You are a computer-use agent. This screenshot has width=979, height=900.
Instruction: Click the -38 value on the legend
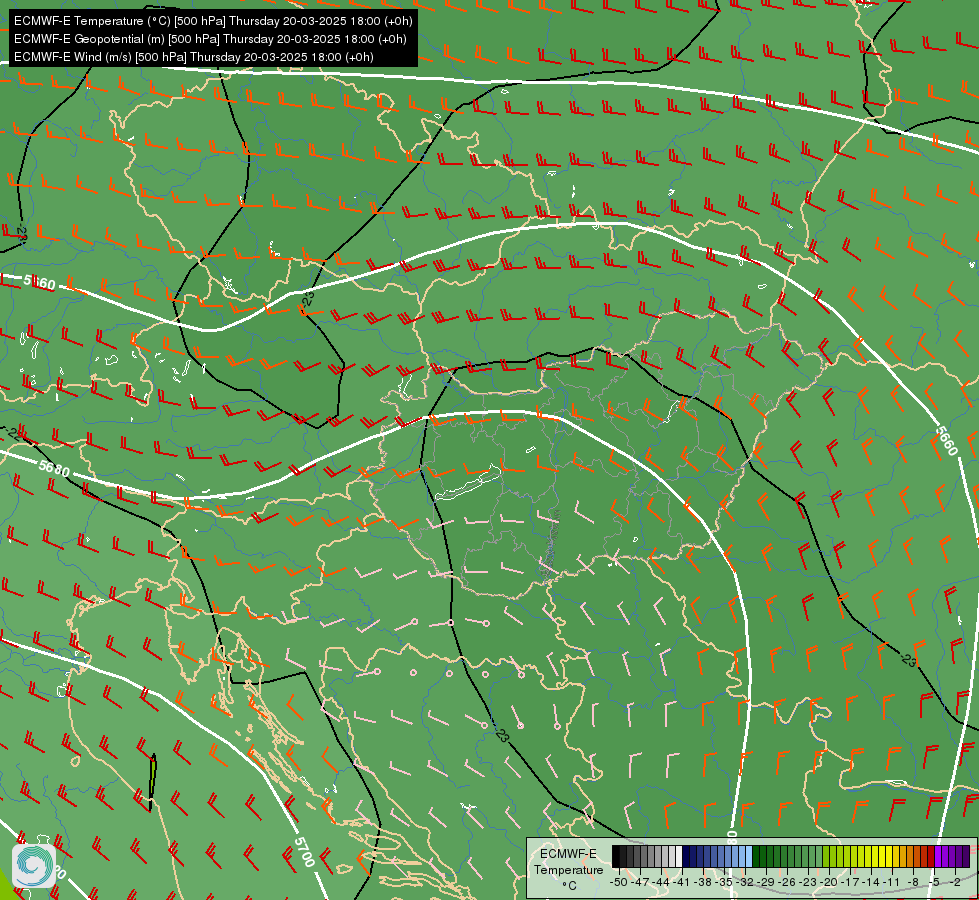click(702, 882)
